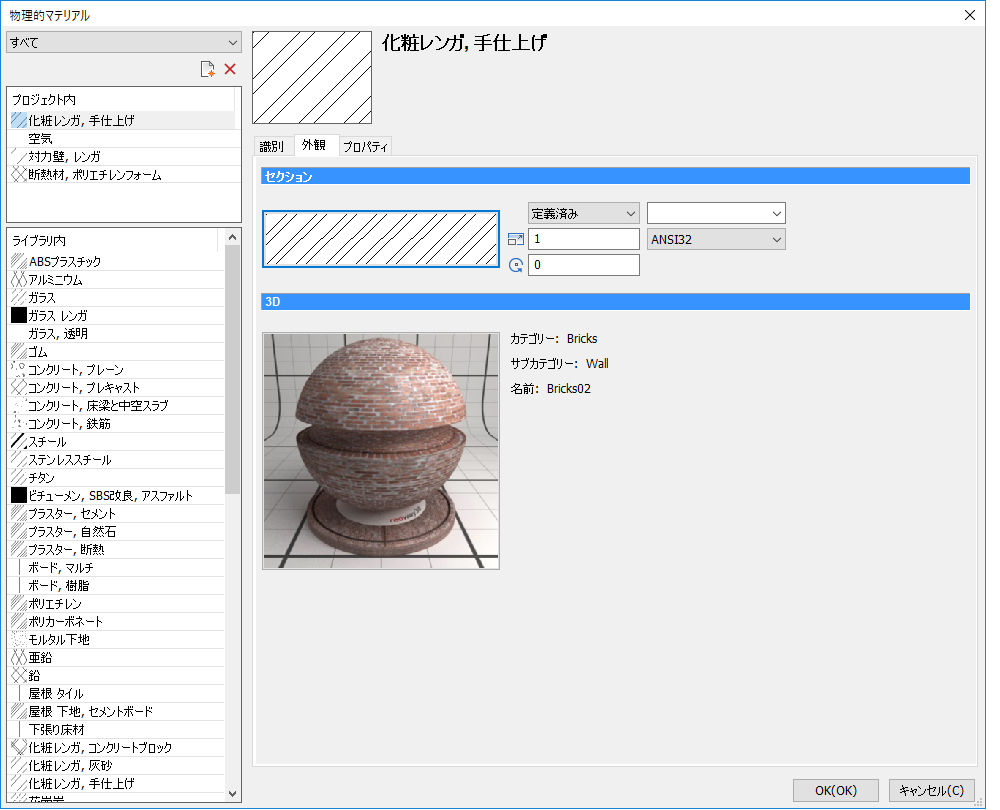Click the プロジェクト内 list header
The width and height of the screenshot is (1000, 810).
tap(122, 99)
